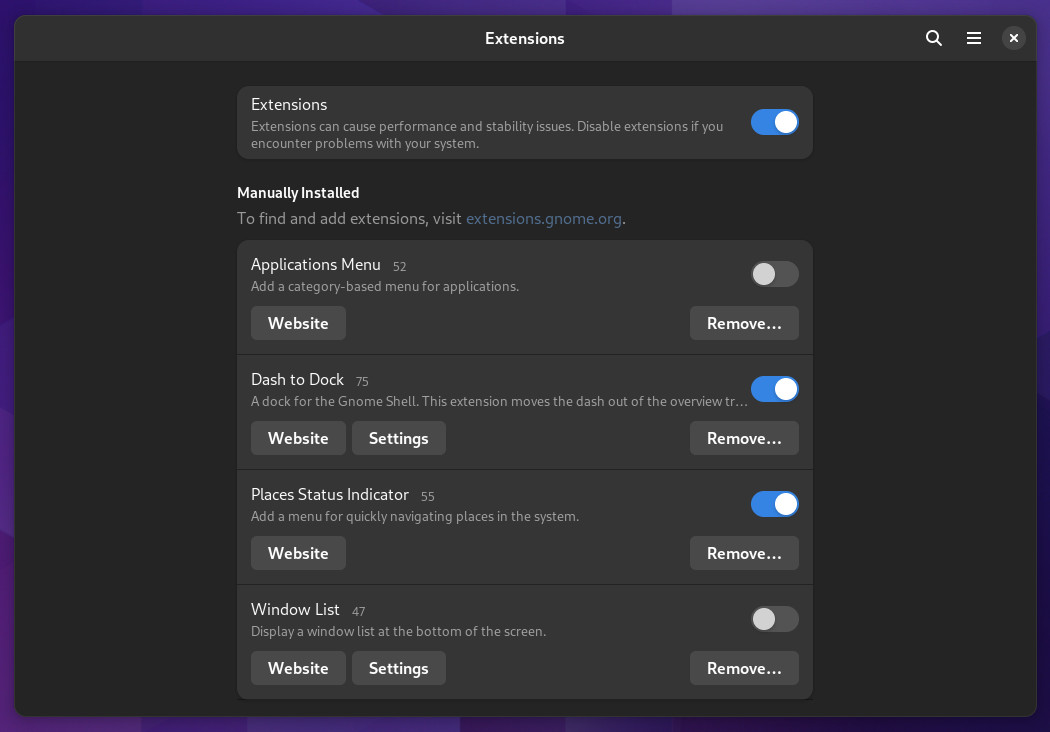Enable the Window List extension
This screenshot has height=732, width=1050.
tap(775, 619)
